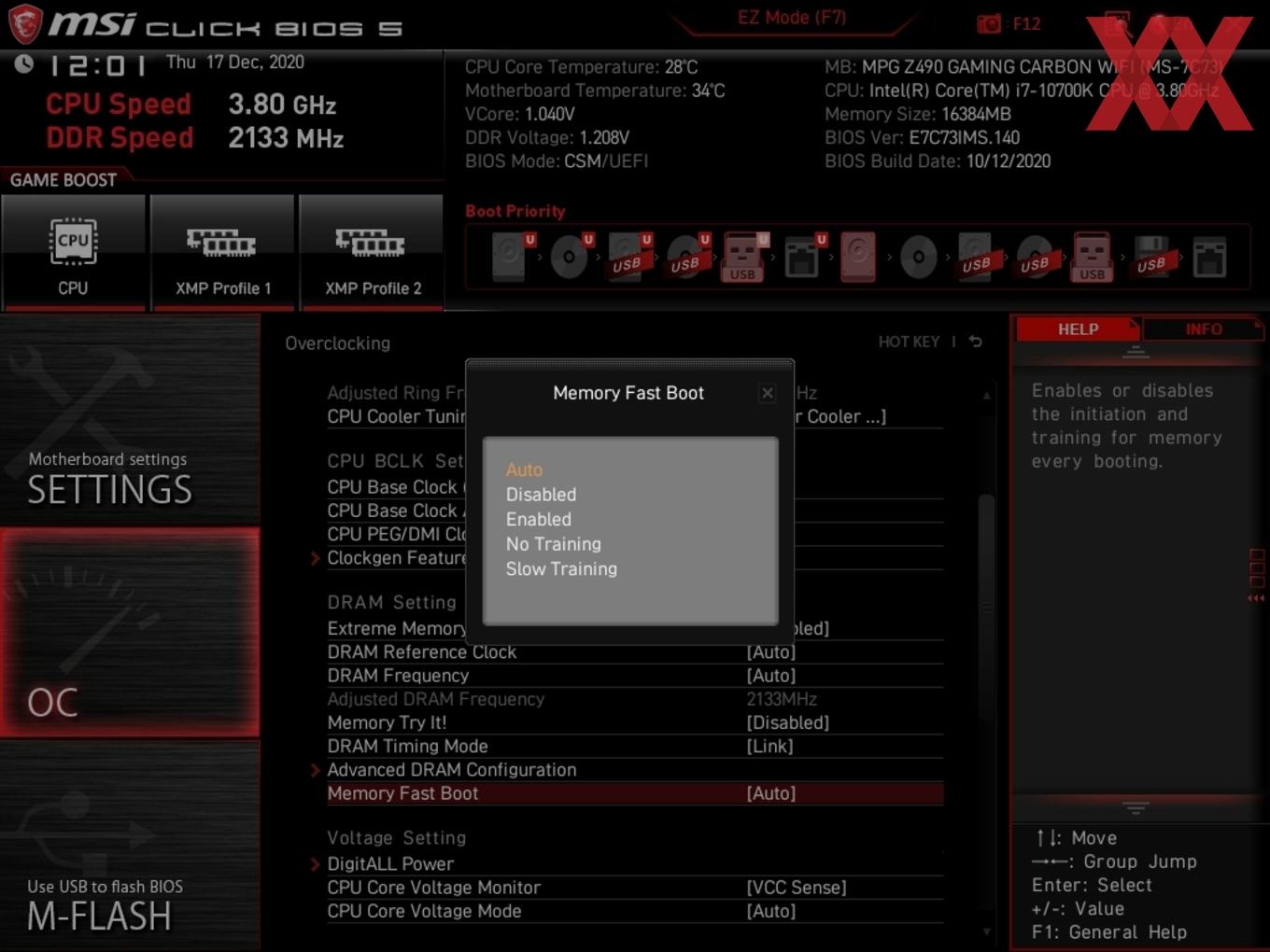Choose Auto in Memory Fast Boot list
This screenshot has height=952, width=1270.
[x=524, y=469]
